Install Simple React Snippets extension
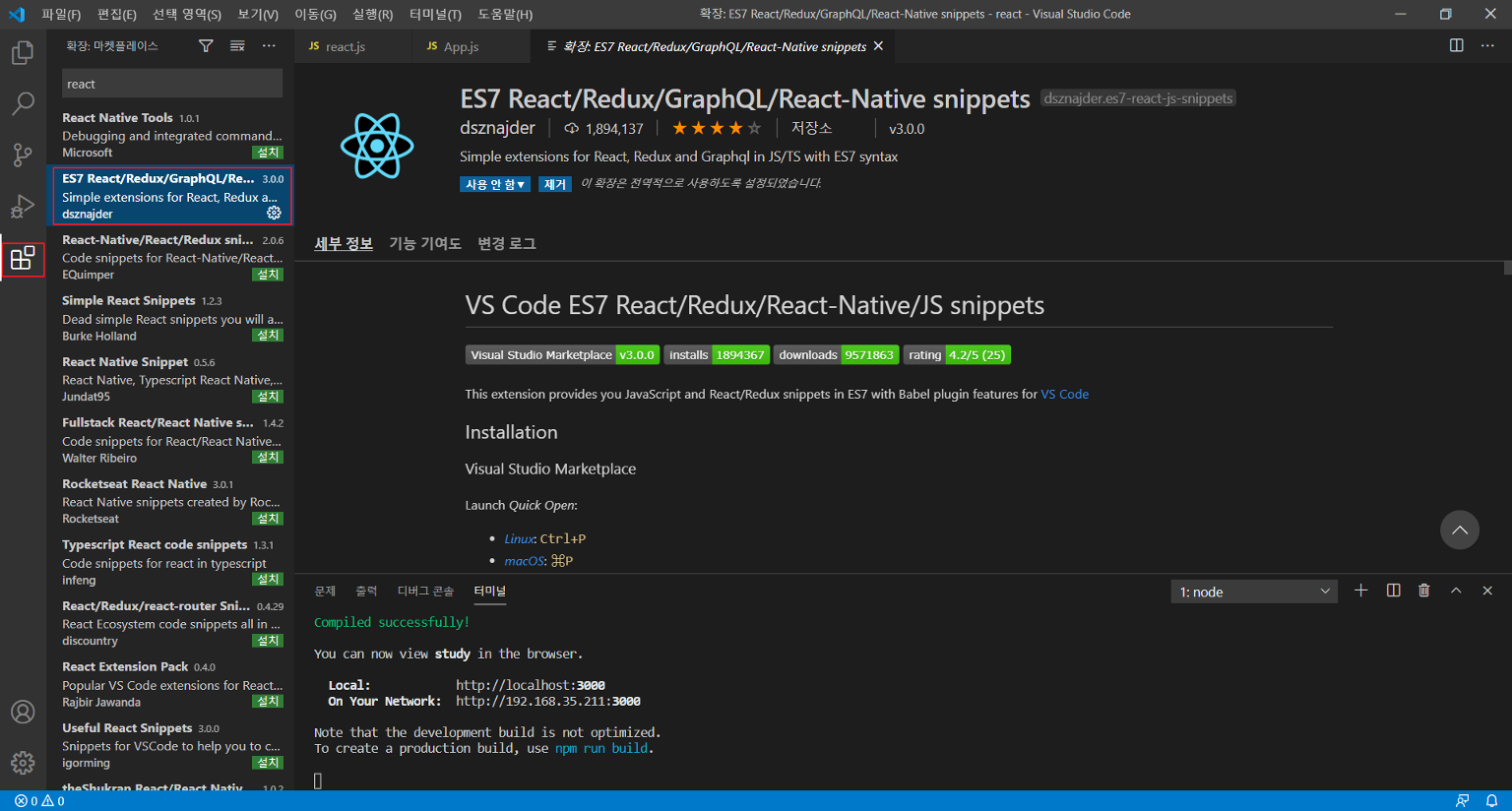 pyautogui.click(x=268, y=336)
